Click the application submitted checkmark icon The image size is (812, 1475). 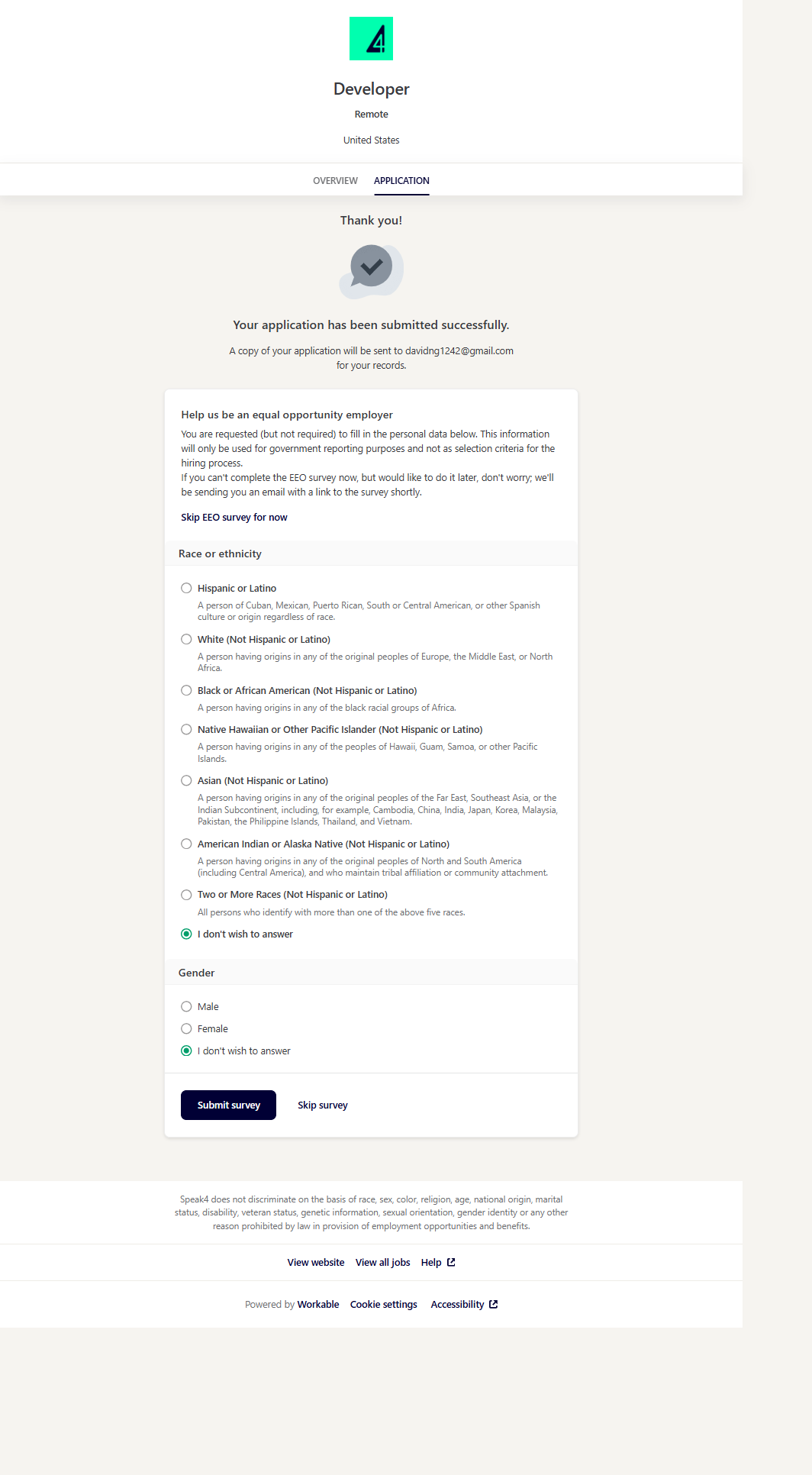(372, 268)
